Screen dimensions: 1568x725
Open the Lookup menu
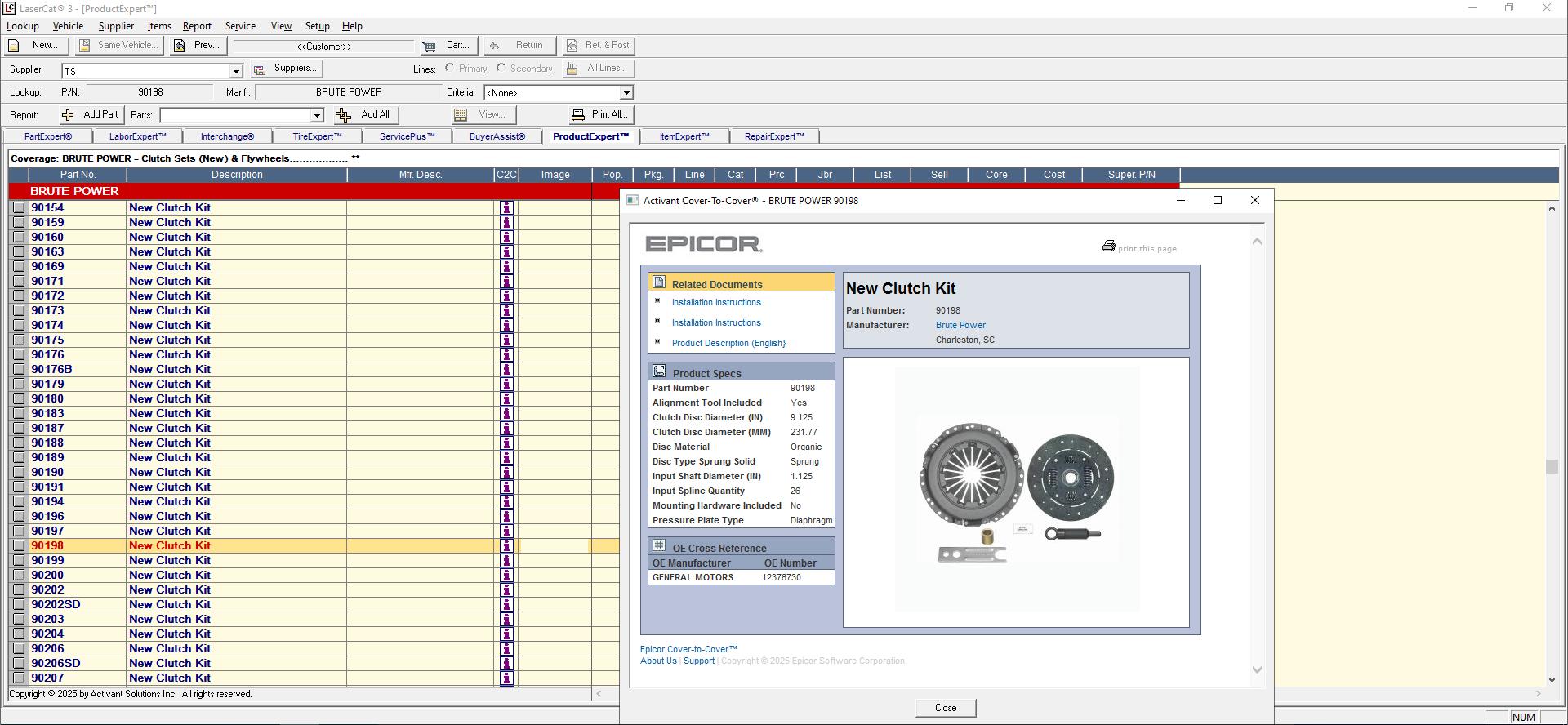[23, 26]
